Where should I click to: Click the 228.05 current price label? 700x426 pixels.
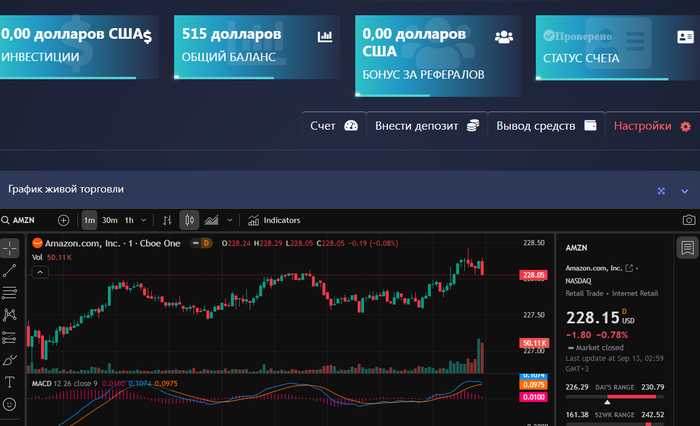[x=533, y=275]
